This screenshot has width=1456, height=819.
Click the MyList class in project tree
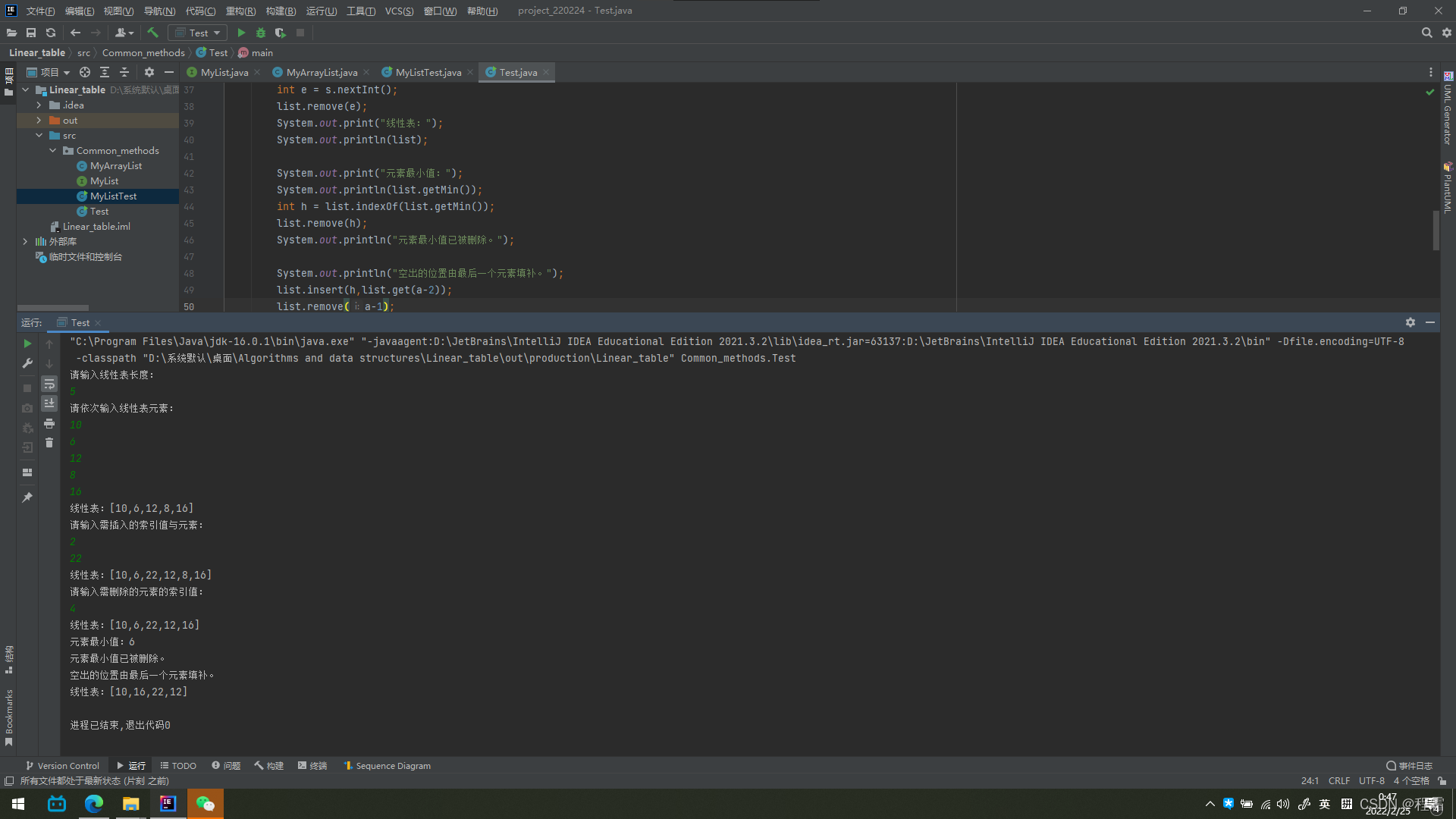click(x=103, y=180)
